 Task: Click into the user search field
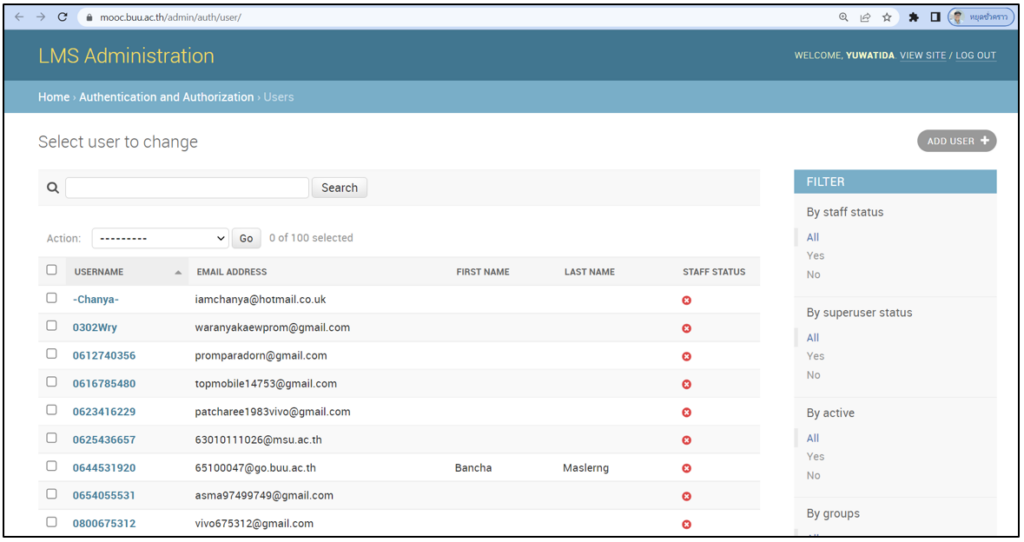(x=187, y=188)
